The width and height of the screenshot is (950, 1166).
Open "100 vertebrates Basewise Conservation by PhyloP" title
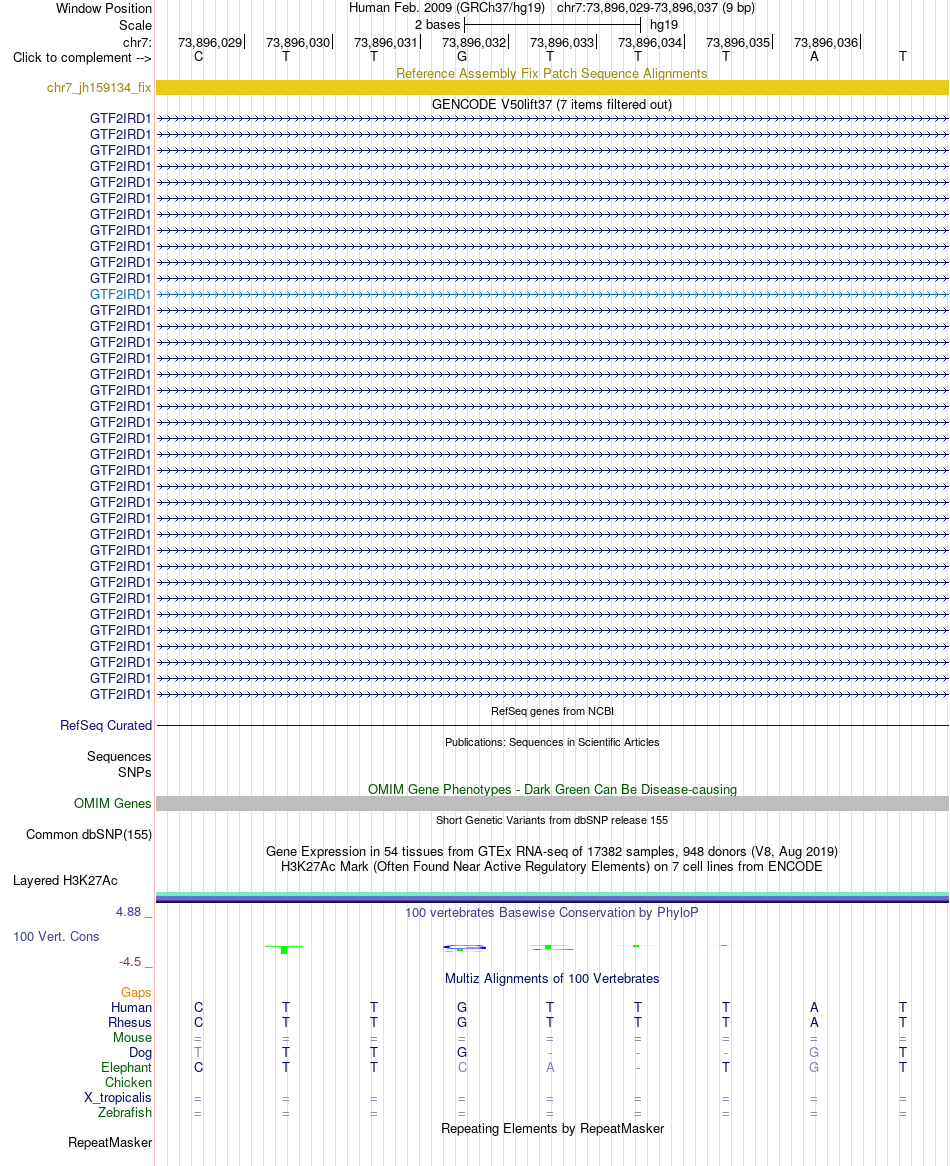[x=552, y=912]
